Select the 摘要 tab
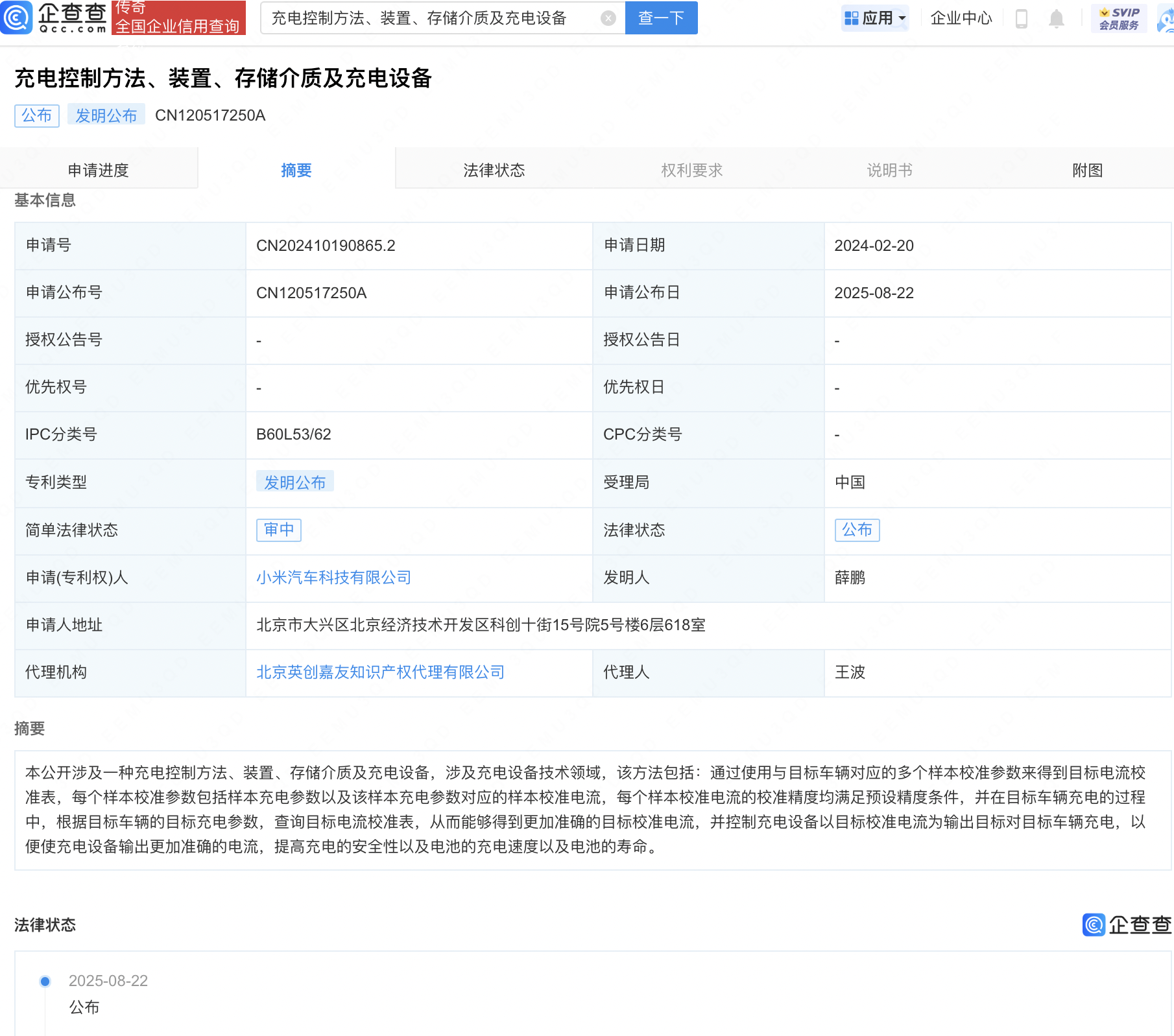Image resolution: width=1174 pixels, height=1036 pixels. click(x=296, y=170)
